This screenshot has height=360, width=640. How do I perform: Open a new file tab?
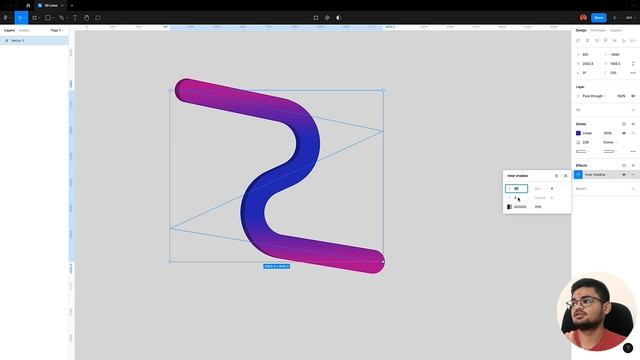[72, 6]
